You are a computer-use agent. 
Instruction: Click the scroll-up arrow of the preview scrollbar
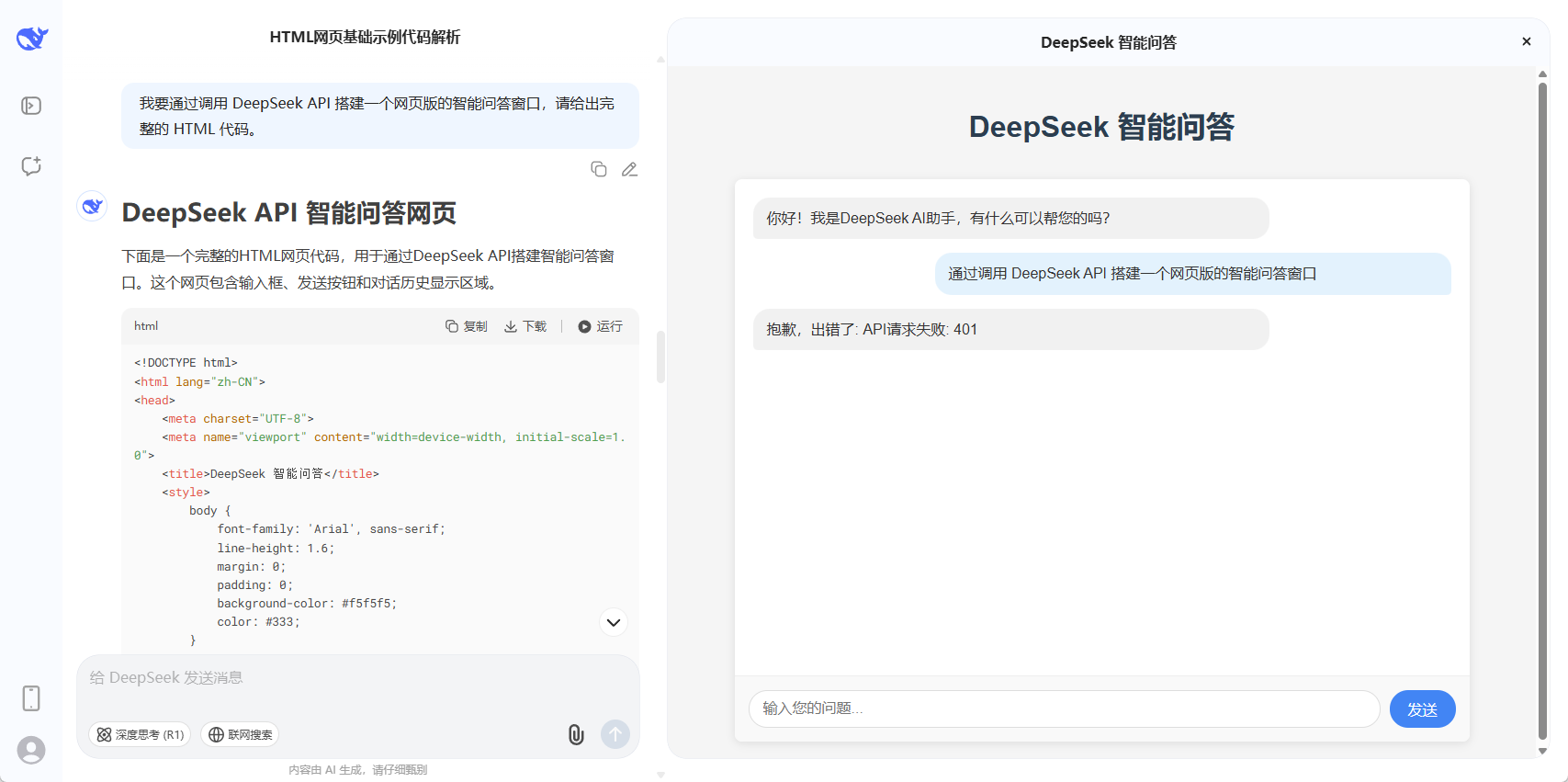tap(1542, 74)
